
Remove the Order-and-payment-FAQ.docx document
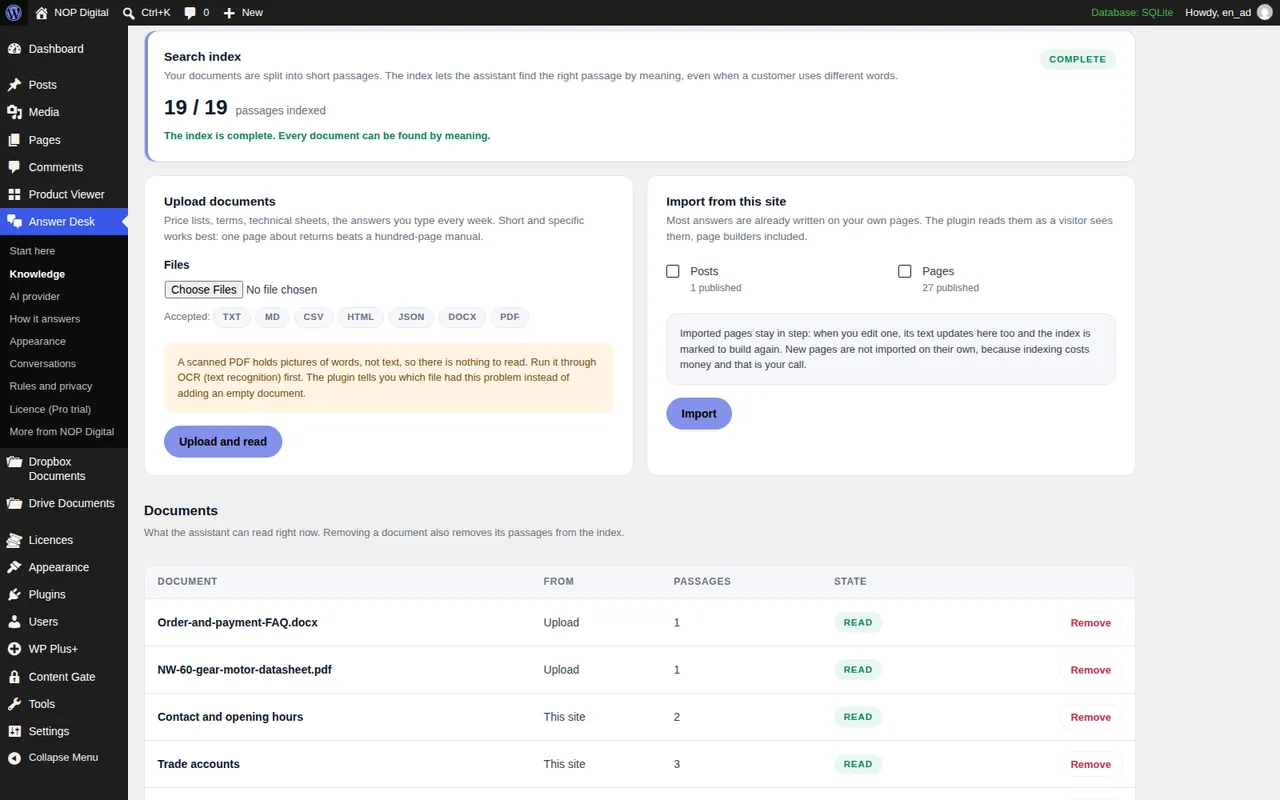click(x=1090, y=623)
